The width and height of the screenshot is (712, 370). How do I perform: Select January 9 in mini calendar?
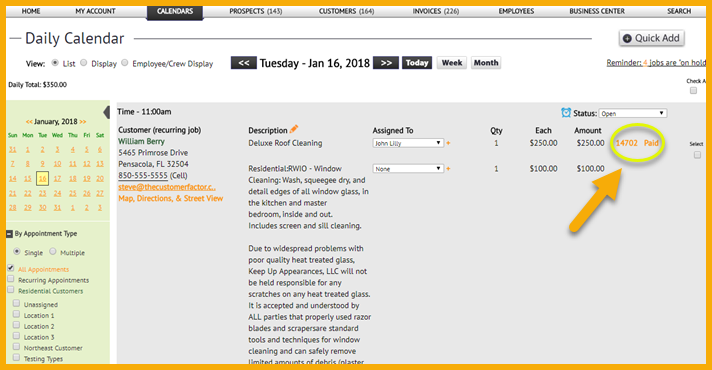42,164
